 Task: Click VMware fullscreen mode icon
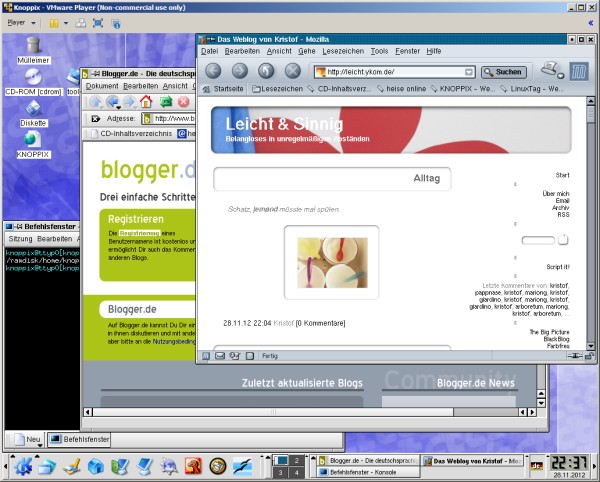(x=98, y=23)
